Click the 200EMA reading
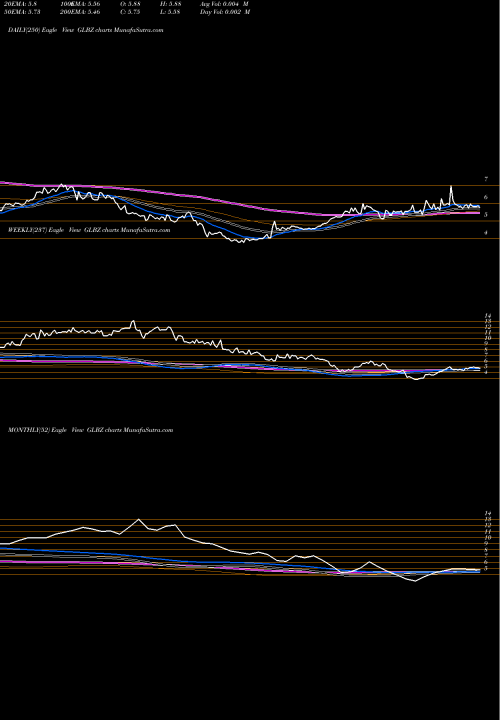 point(79,12)
